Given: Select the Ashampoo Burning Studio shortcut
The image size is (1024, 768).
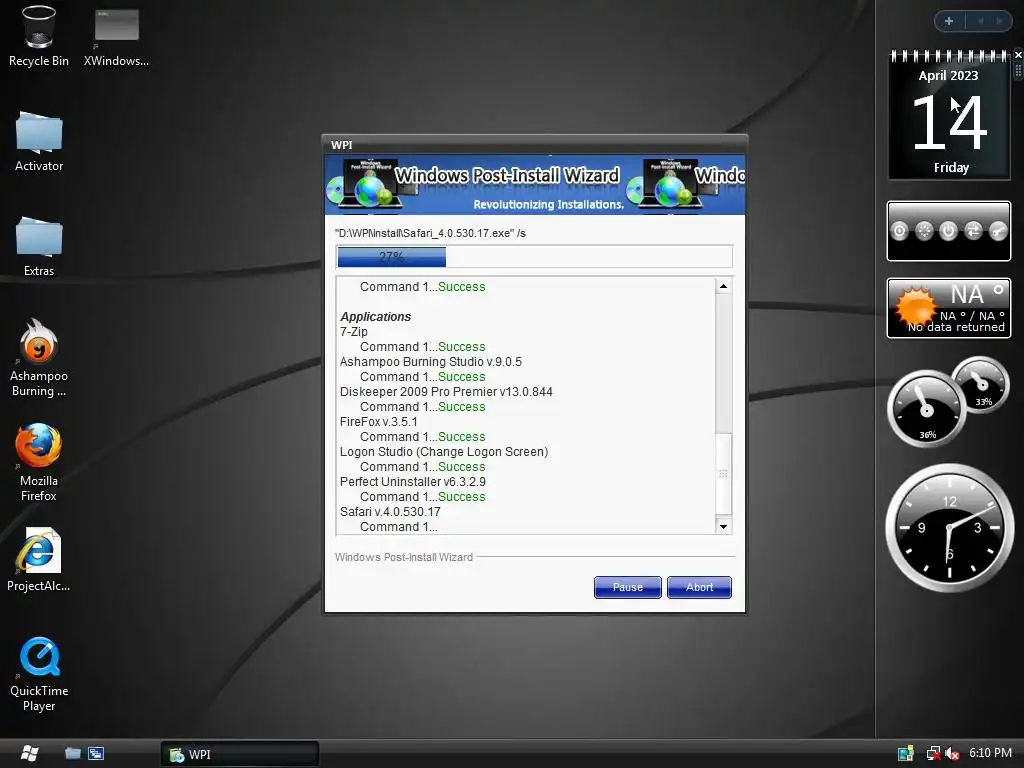Looking at the screenshot, I should (39, 358).
